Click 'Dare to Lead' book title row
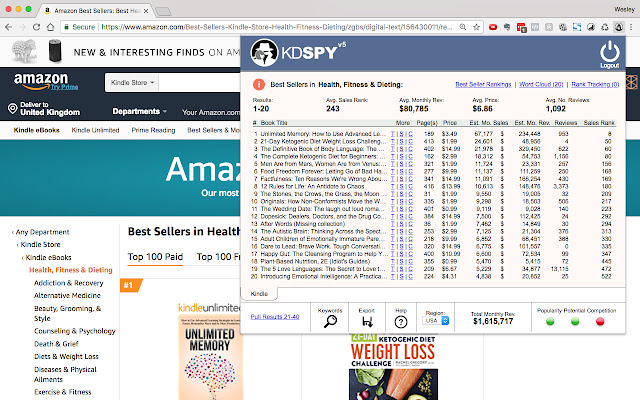 point(323,247)
